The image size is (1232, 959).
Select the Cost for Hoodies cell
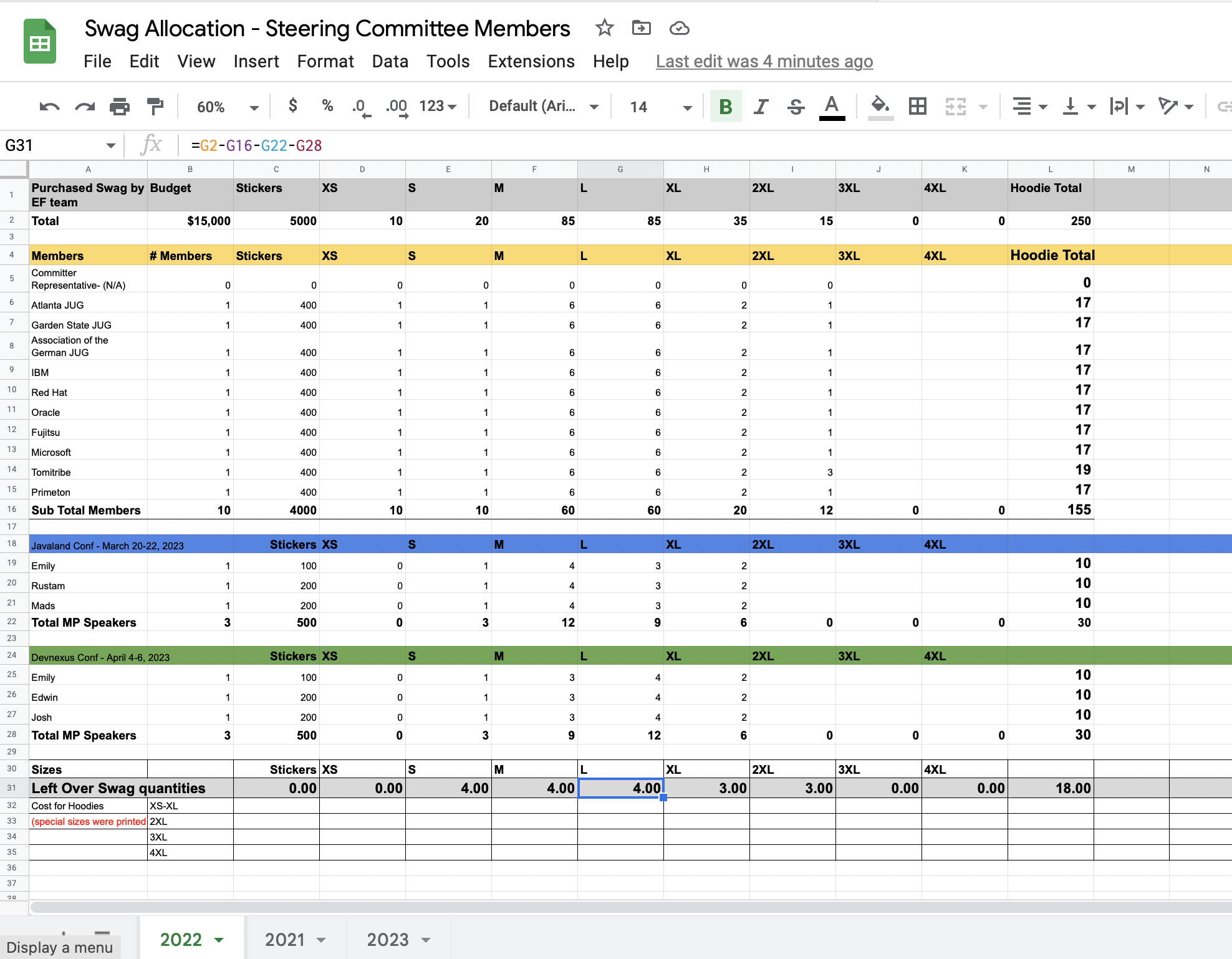[x=88, y=806]
